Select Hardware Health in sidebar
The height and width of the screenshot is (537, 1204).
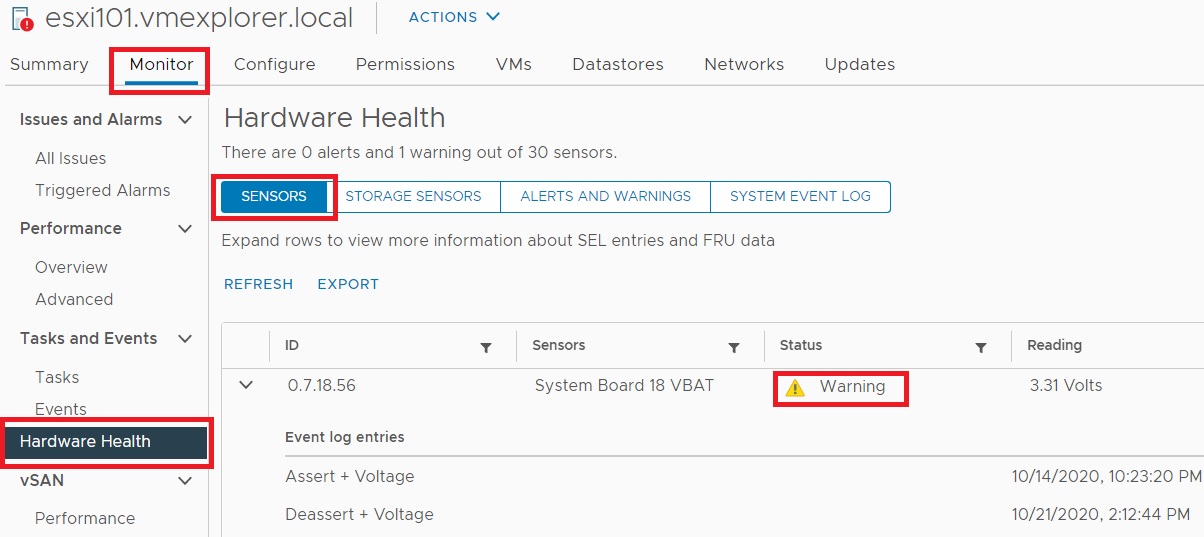(85, 441)
